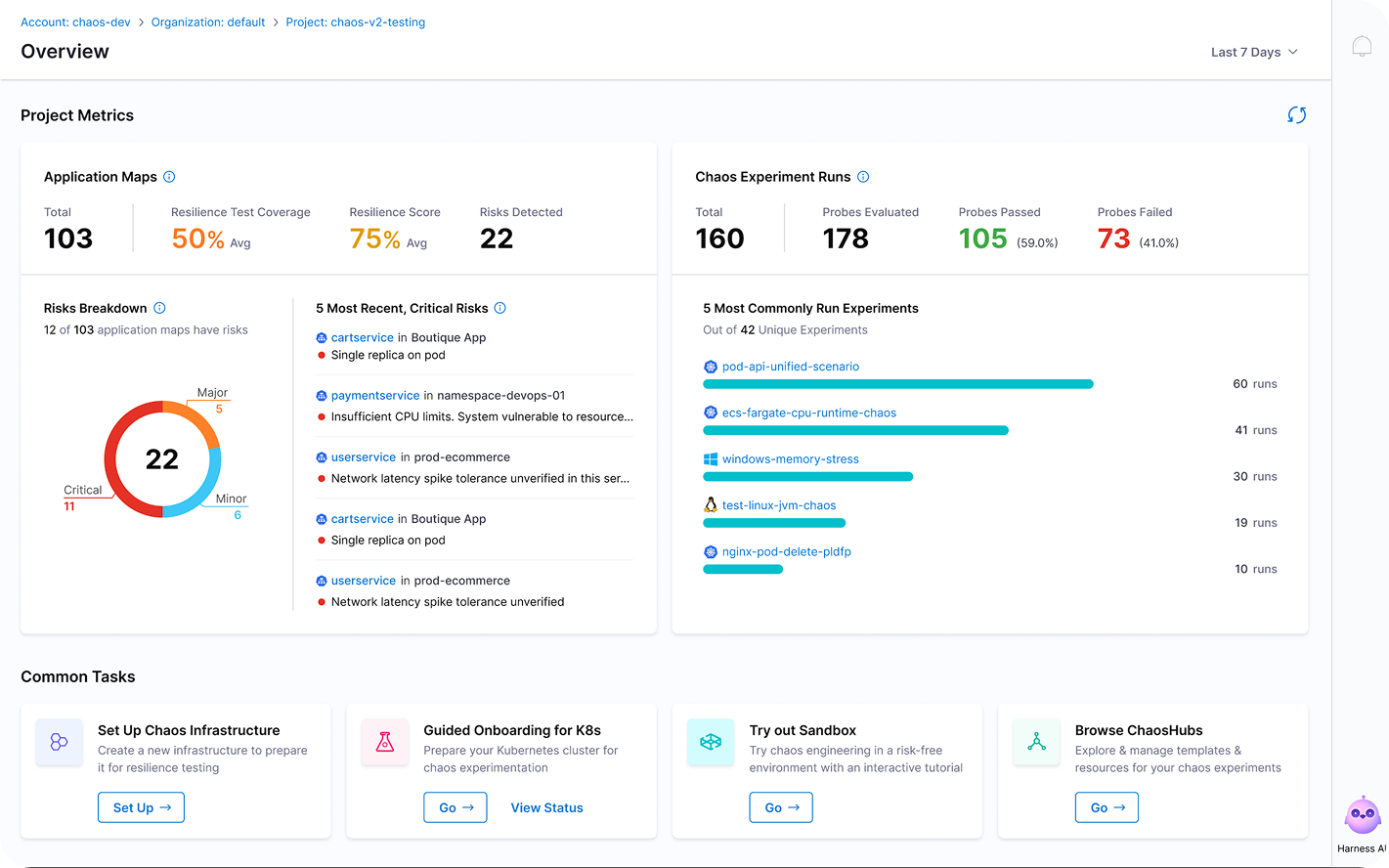Click the Browse ChaosHubs icon
Screen dimensions: 1389x868
point(1036,743)
